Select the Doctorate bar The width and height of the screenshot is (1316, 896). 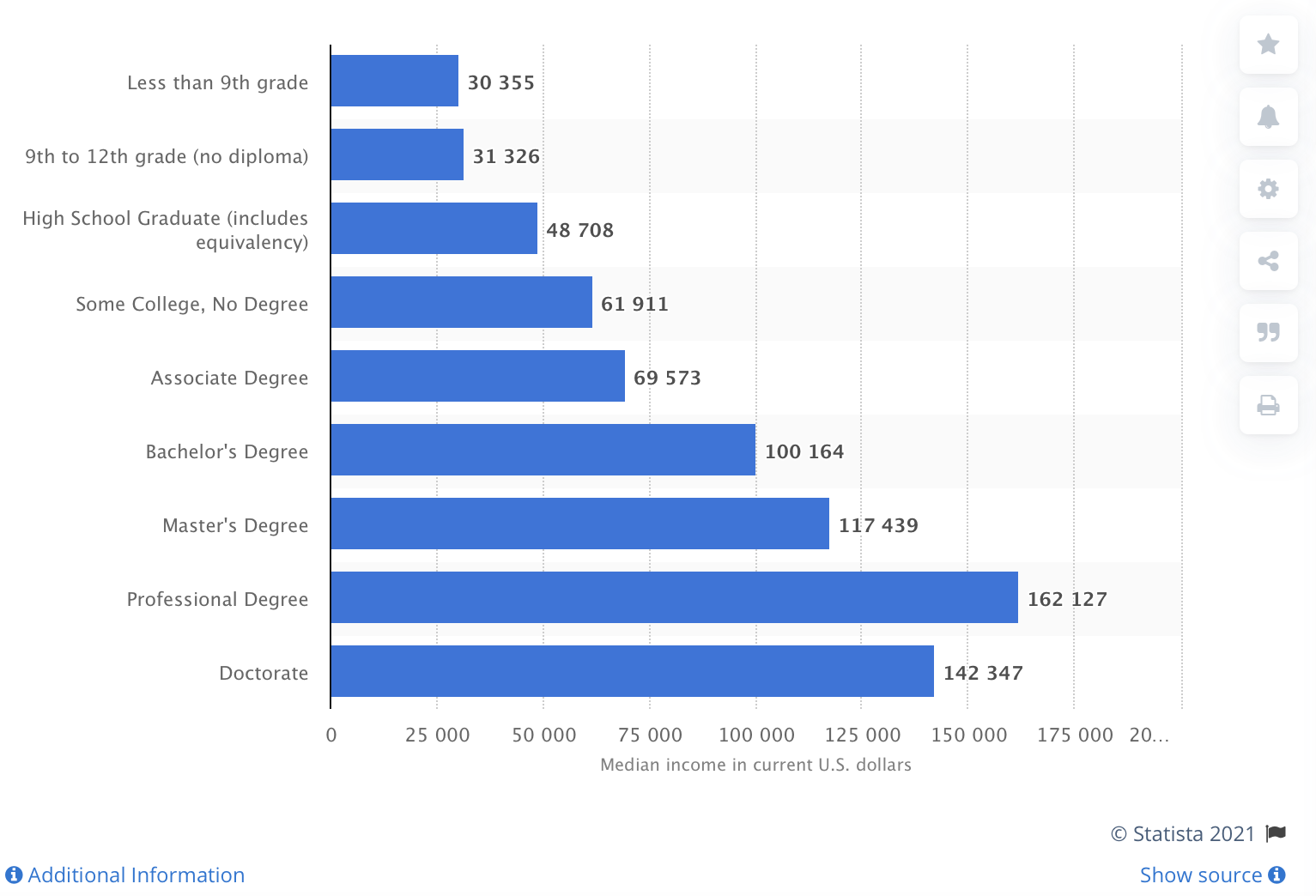pos(632,671)
